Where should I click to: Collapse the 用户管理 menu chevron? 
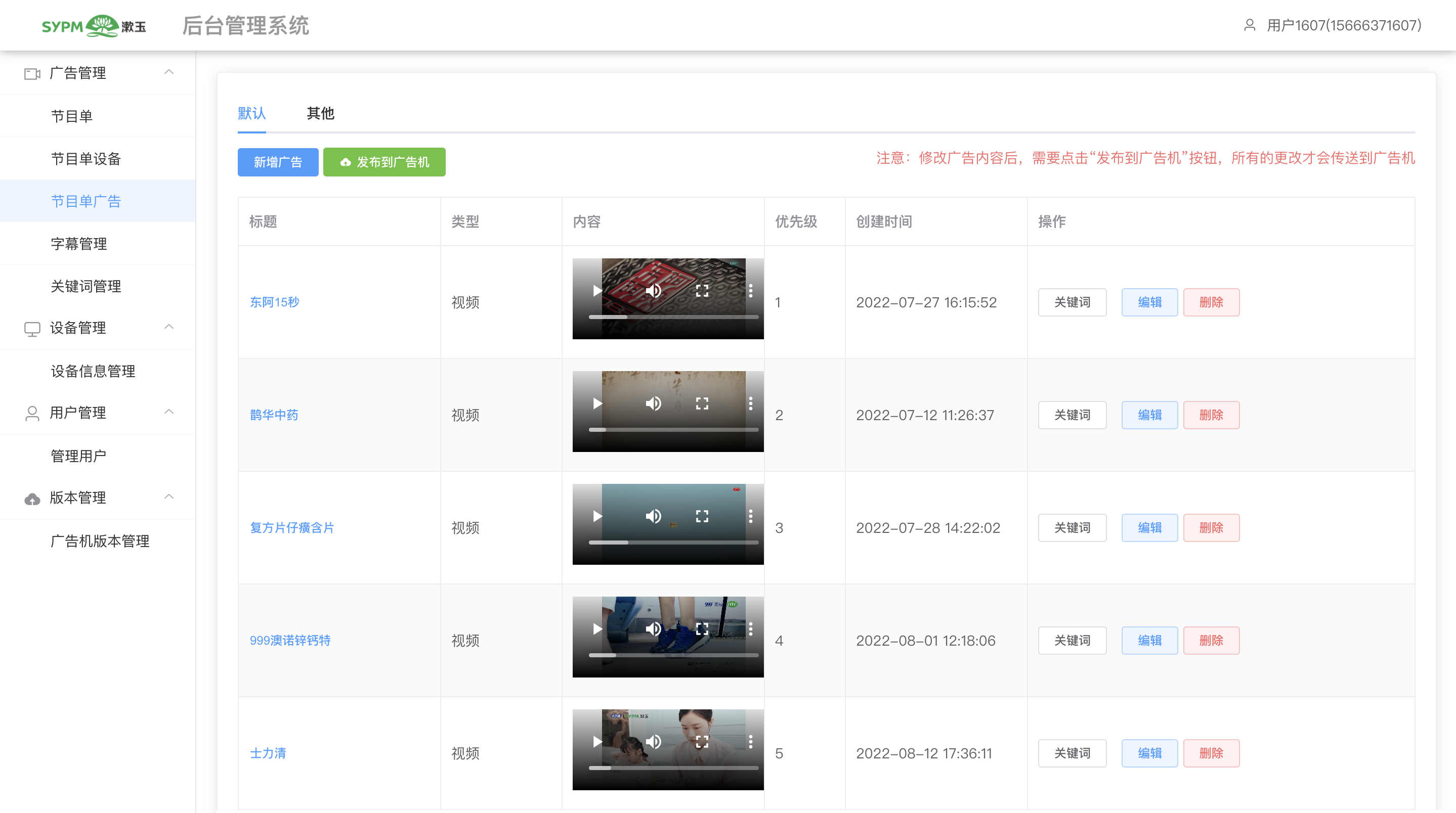tap(168, 412)
